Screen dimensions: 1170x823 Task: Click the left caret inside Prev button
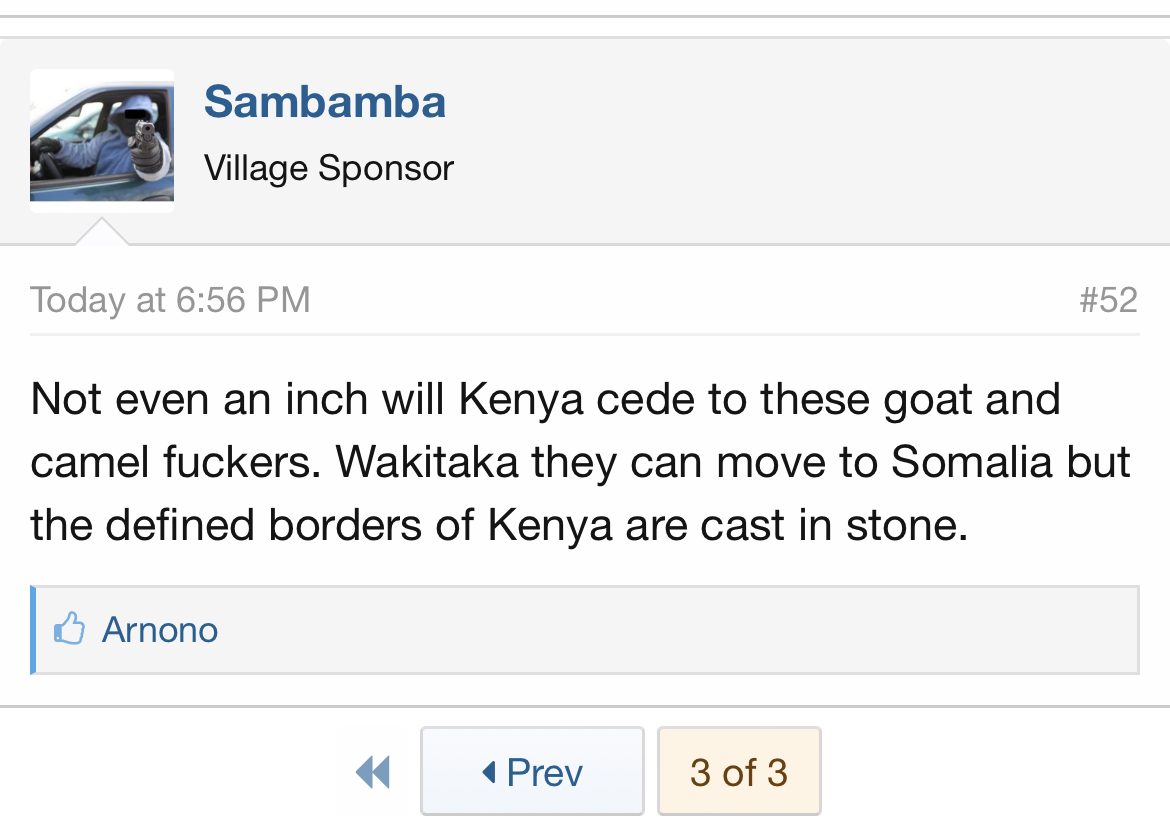[x=489, y=772]
